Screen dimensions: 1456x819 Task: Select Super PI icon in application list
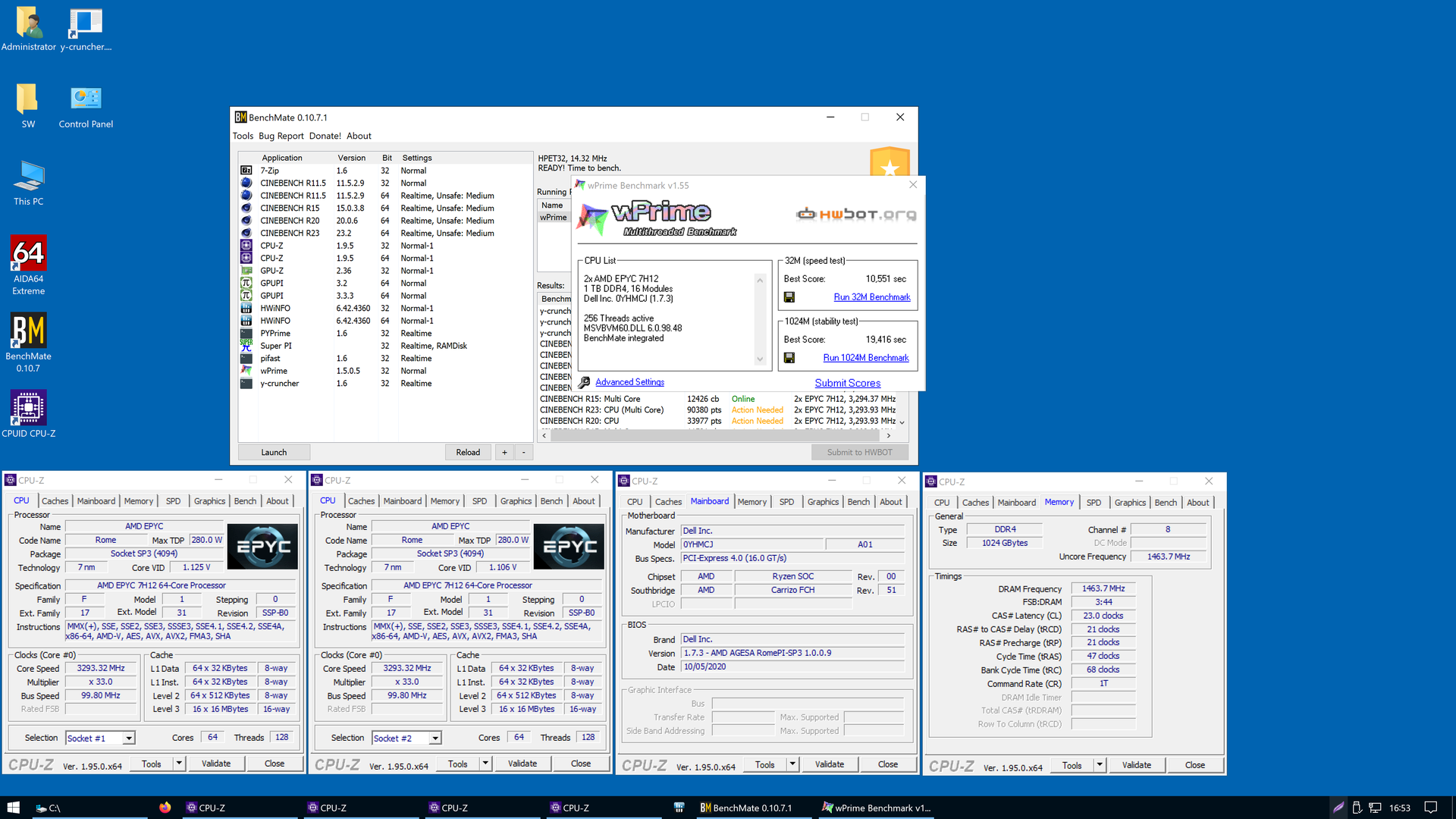click(x=246, y=346)
